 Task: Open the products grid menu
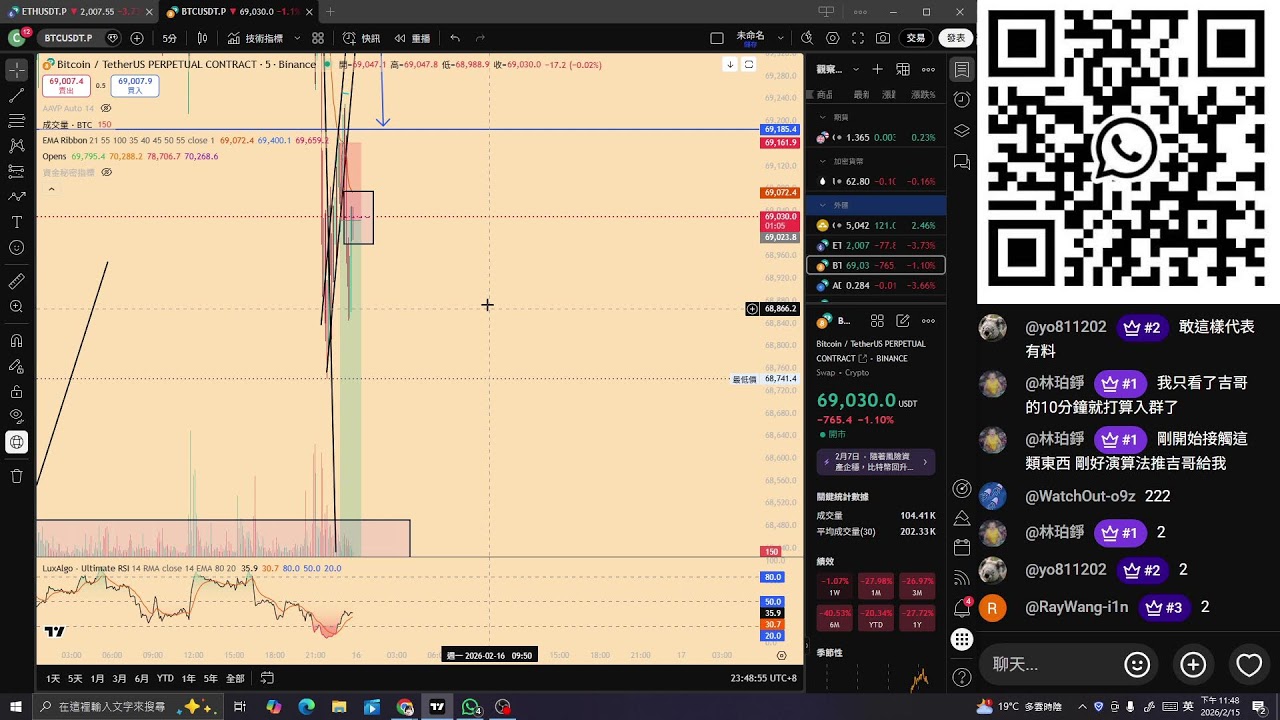(962, 639)
